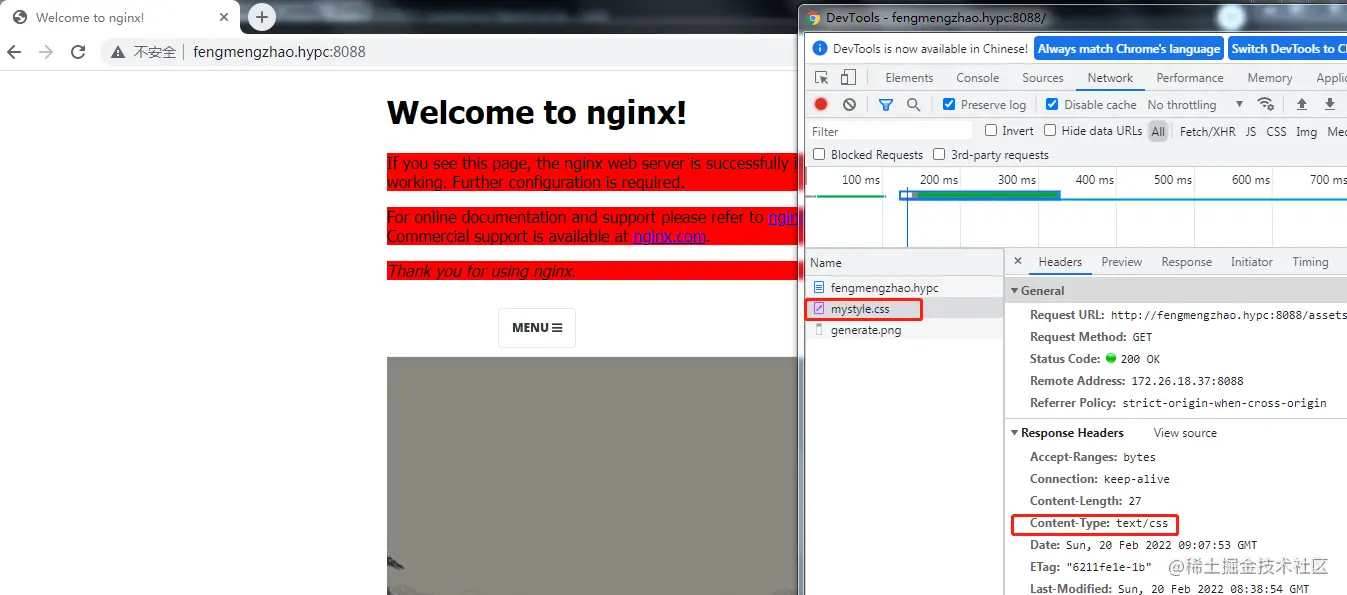Filter requests by CSS
The height and width of the screenshot is (595, 1347).
tap(1276, 131)
